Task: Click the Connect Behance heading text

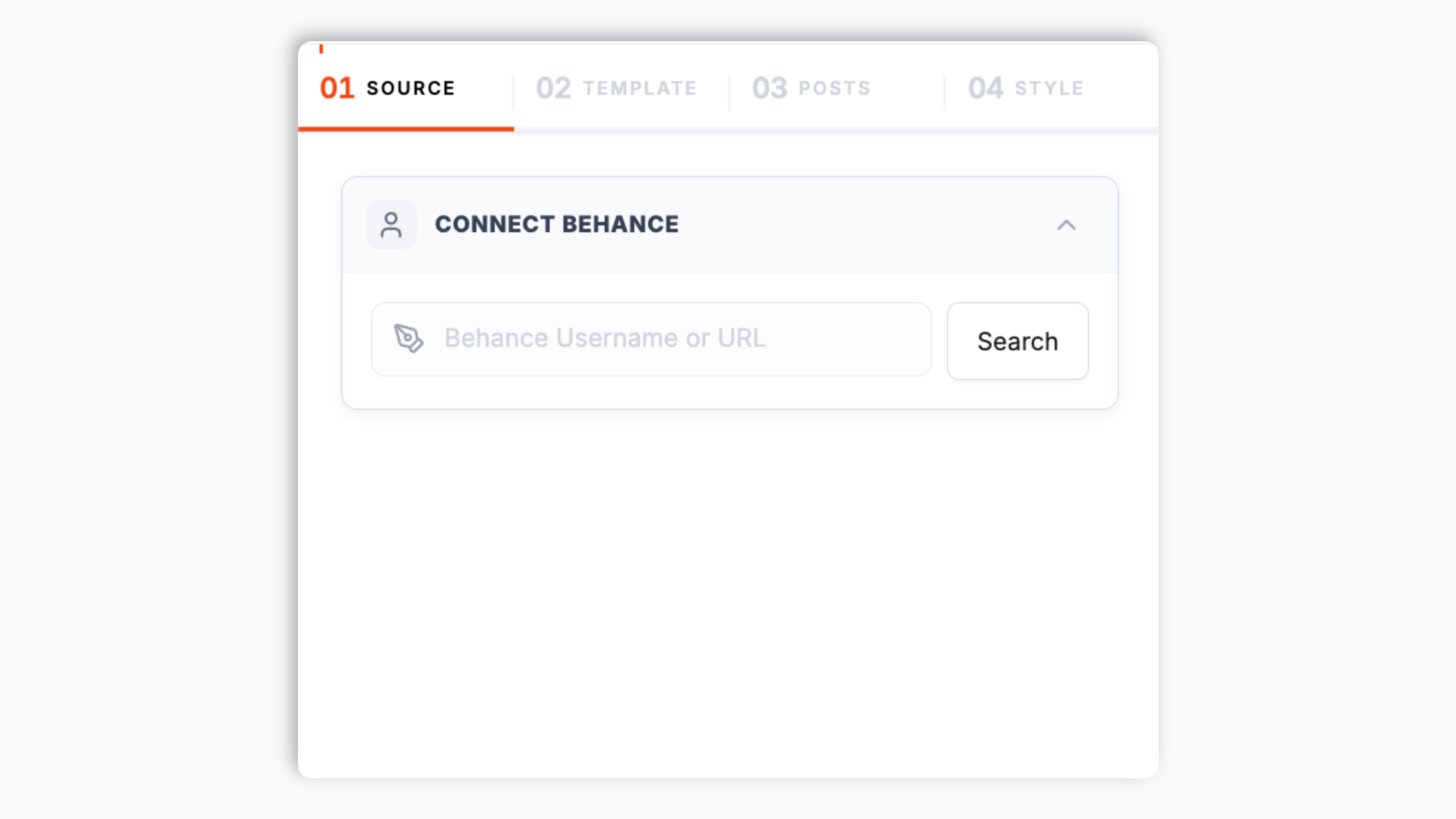Action: 556,224
